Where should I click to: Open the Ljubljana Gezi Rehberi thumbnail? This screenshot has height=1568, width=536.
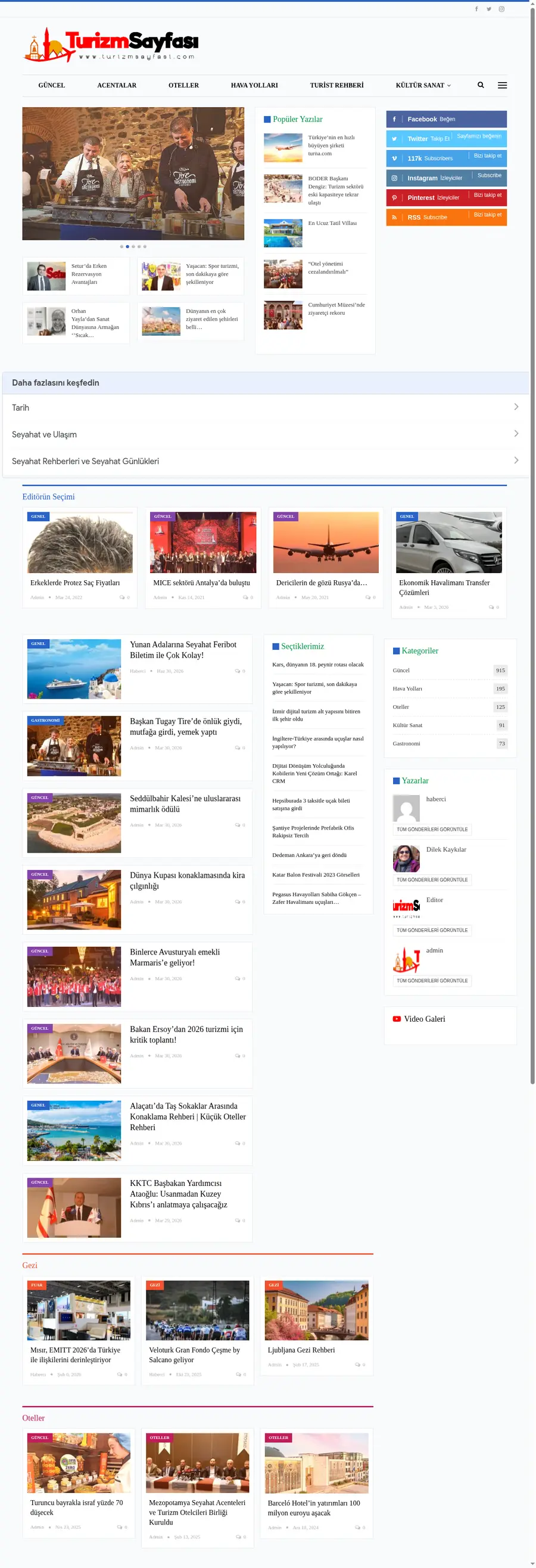pyautogui.click(x=317, y=1310)
